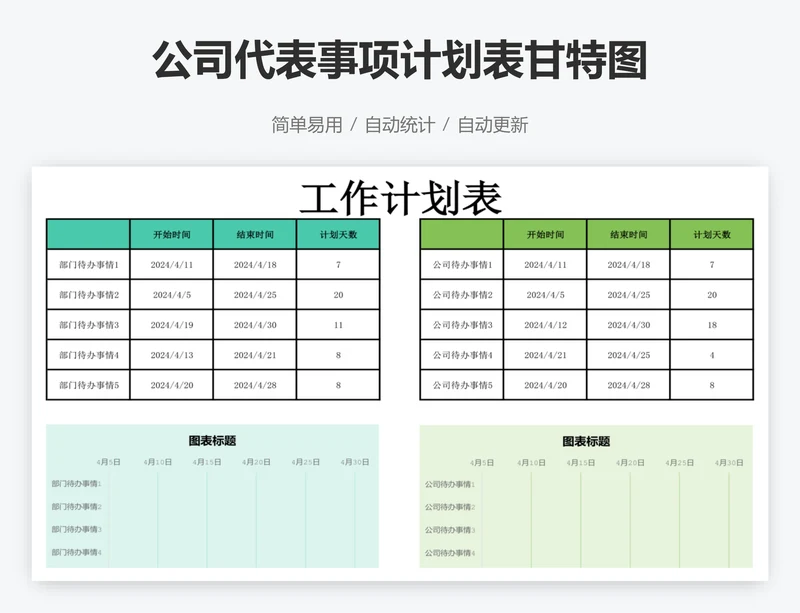Select start date 2024/4/11 of 公司待办事情1
Image resolution: width=800 pixels, height=613 pixels.
click(x=545, y=264)
